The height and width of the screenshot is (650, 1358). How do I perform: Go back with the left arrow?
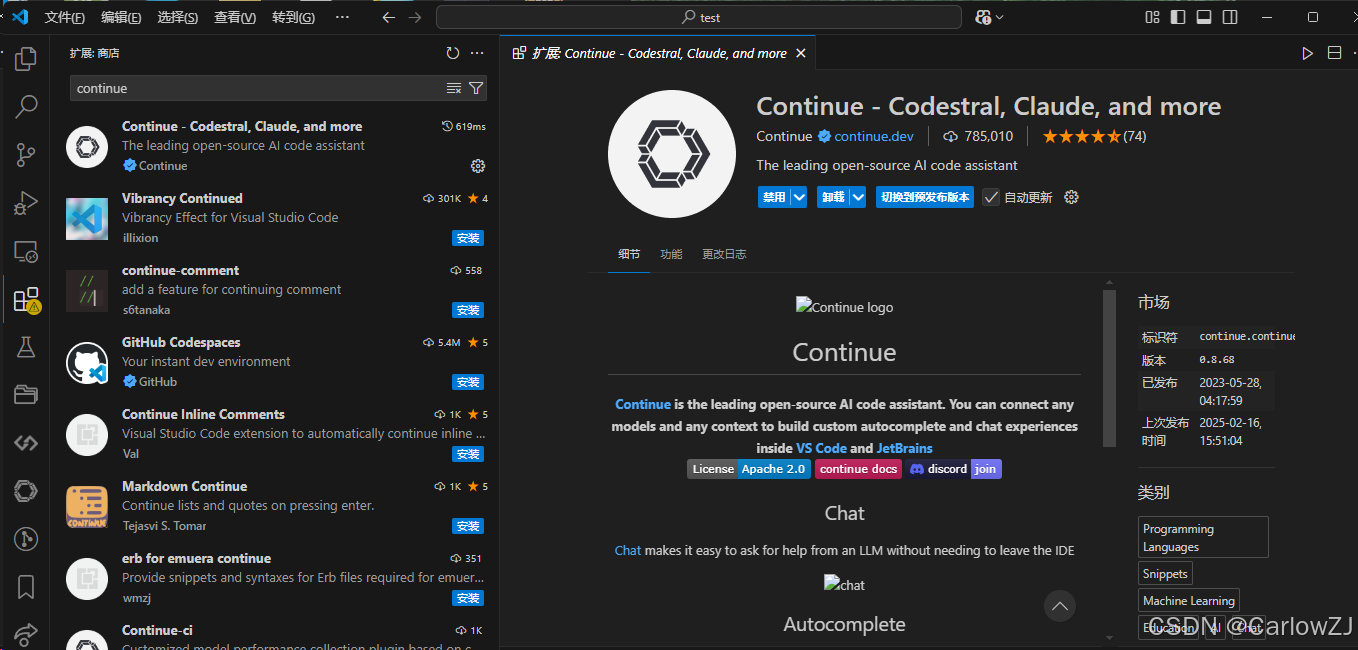pos(389,17)
